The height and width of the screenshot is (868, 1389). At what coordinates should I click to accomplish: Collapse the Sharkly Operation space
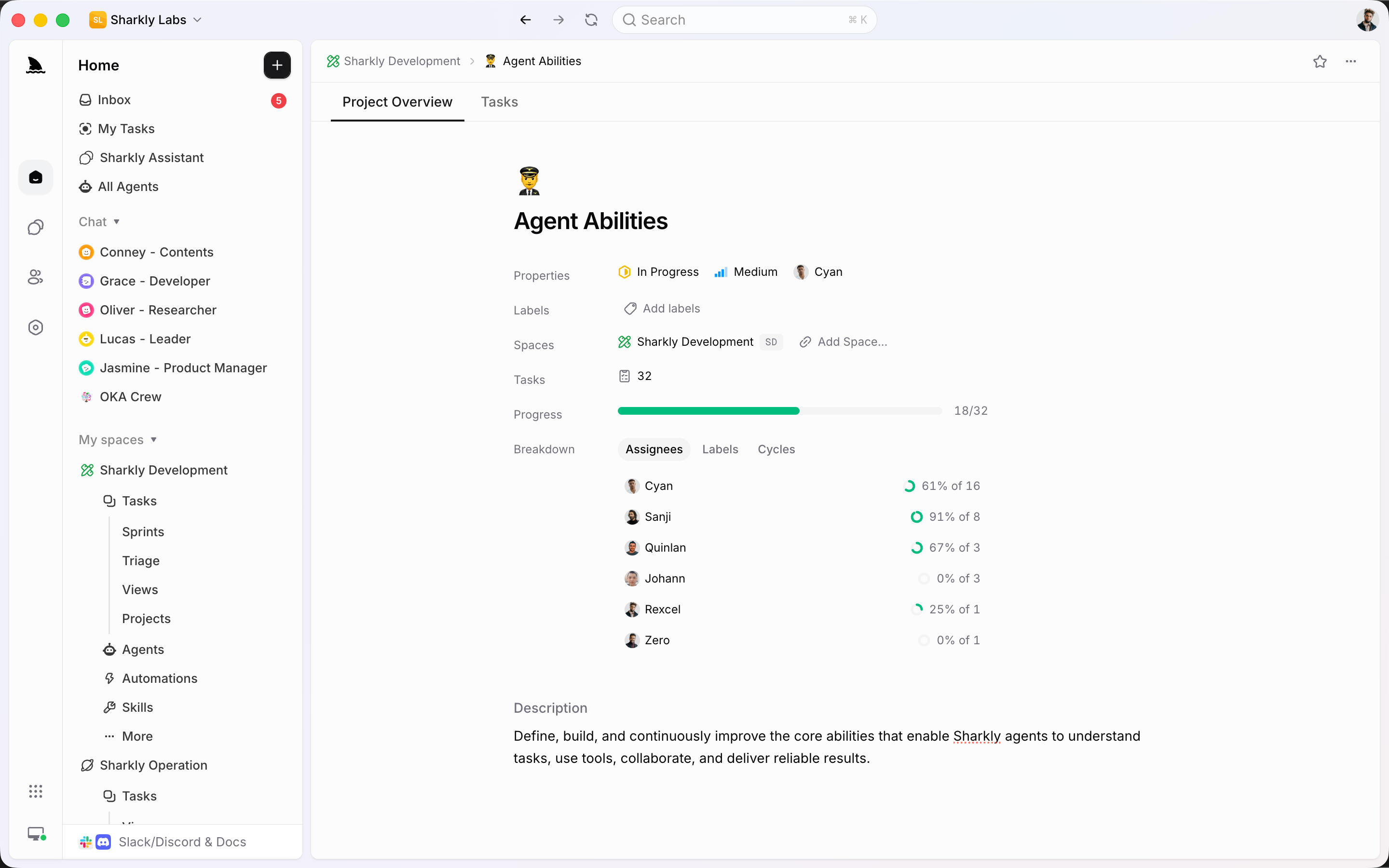tap(144, 765)
